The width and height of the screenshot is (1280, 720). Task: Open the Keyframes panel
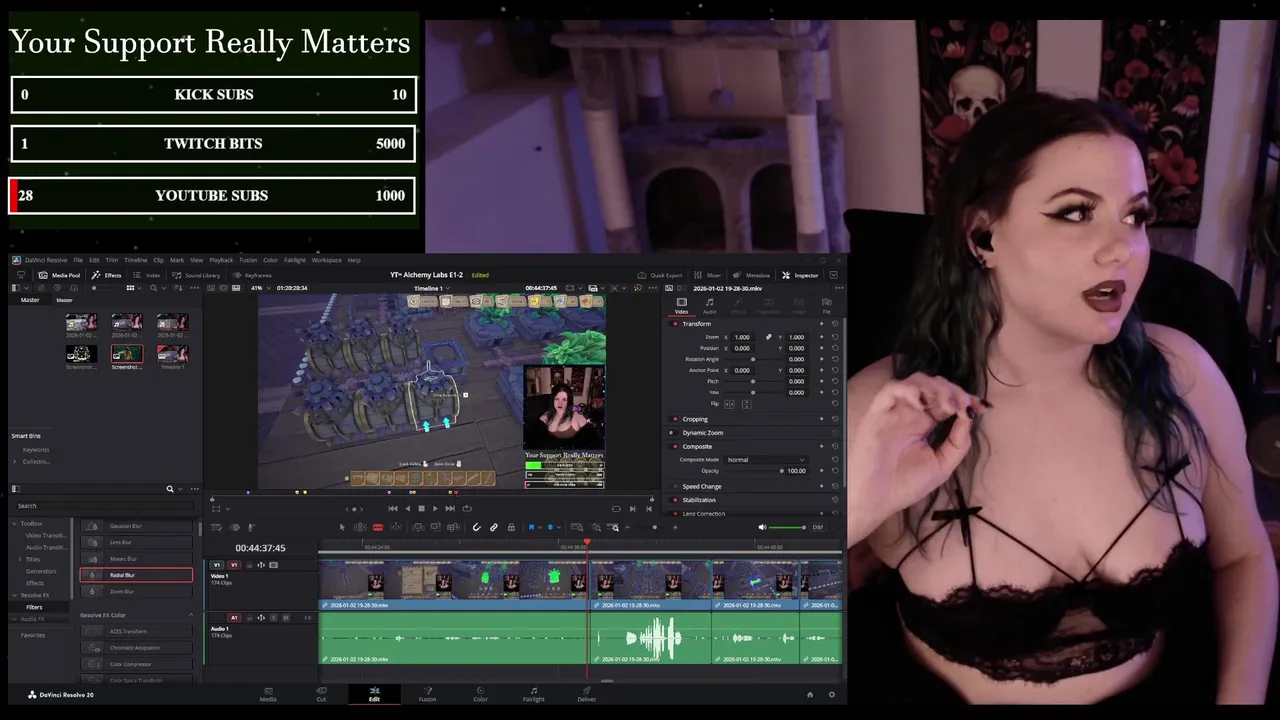(x=253, y=275)
